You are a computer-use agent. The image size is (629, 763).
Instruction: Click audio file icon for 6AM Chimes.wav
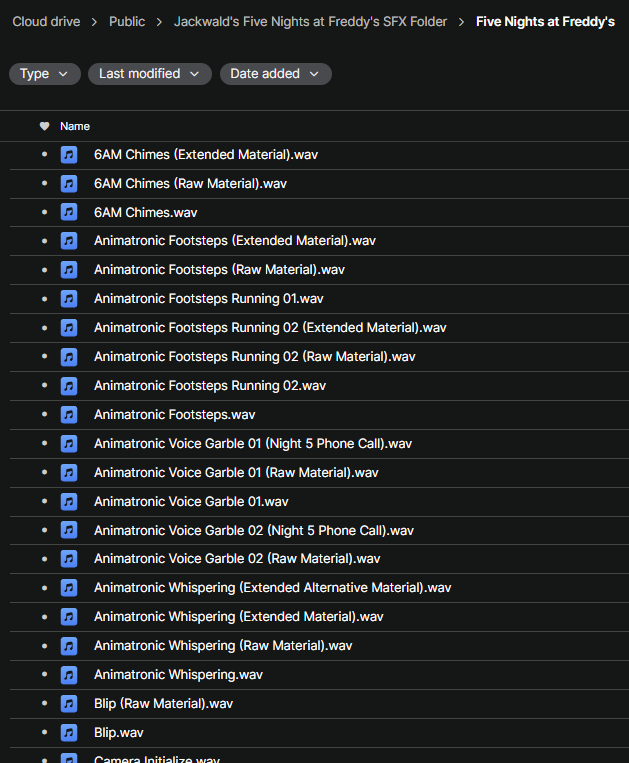tap(69, 212)
